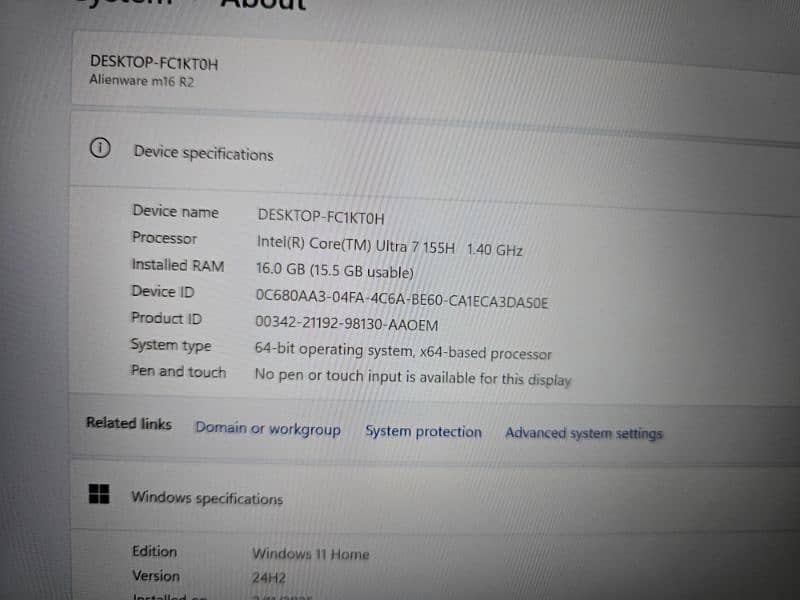Click the Installed RAM label
This screenshot has height=600, width=800.
click(x=178, y=265)
